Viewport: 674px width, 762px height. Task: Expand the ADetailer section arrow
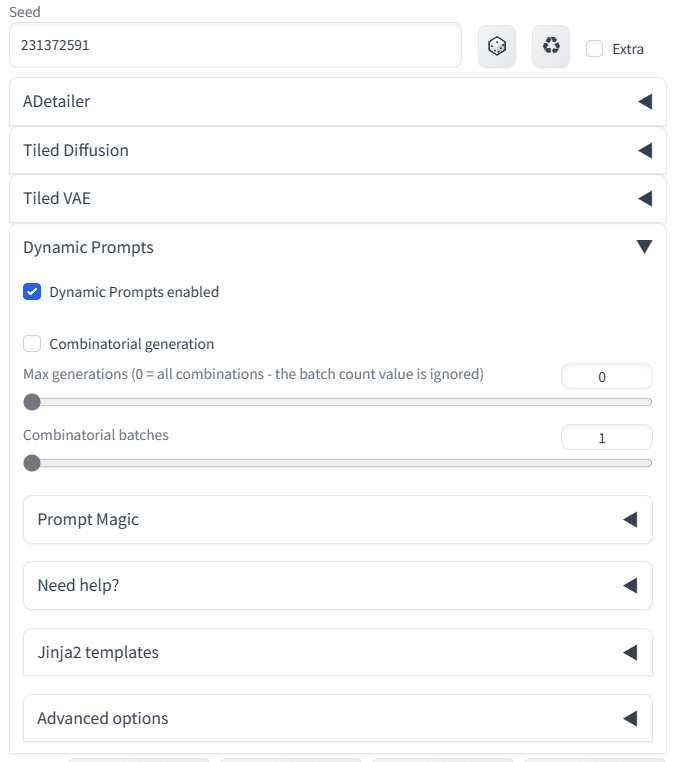[644, 102]
